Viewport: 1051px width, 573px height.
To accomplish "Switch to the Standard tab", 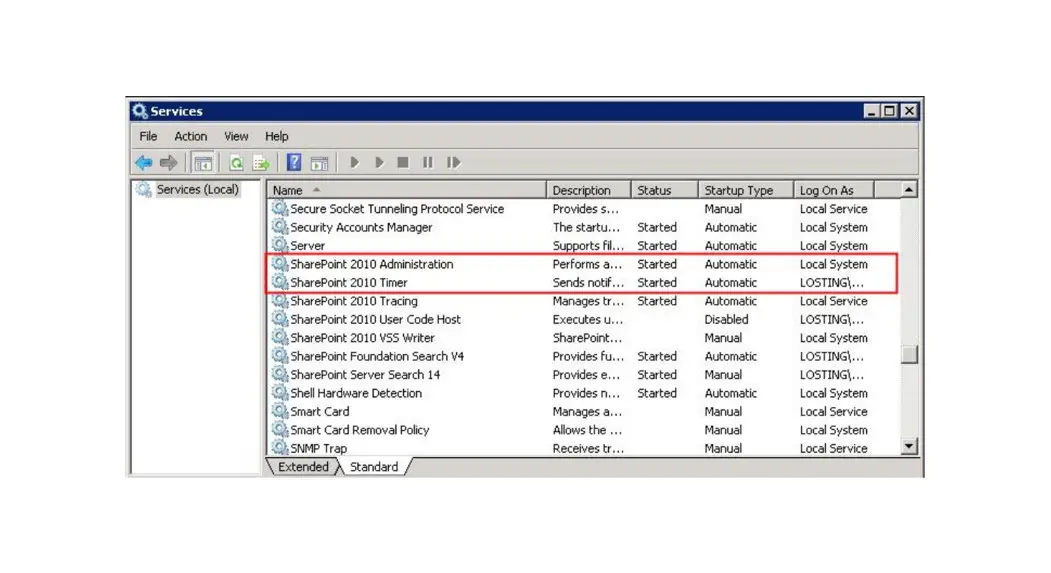I will pos(374,466).
